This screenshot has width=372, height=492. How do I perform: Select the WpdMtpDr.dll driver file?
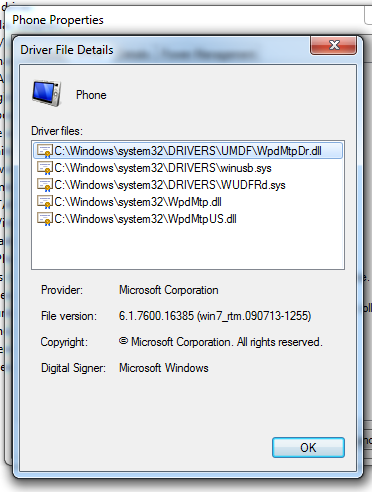[188, 151]
